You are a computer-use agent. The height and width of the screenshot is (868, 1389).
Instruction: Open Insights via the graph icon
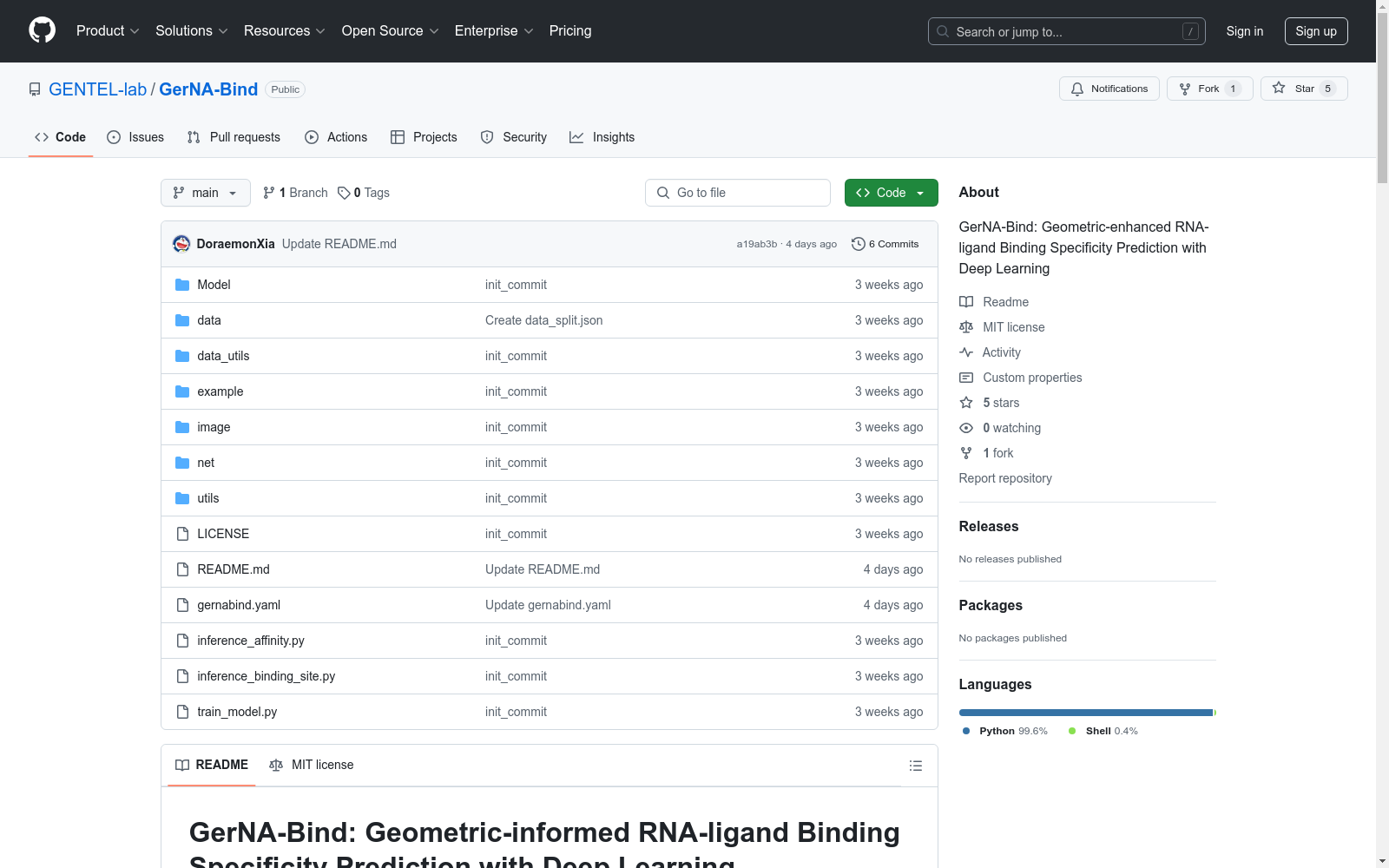click(x=576, y=137)
